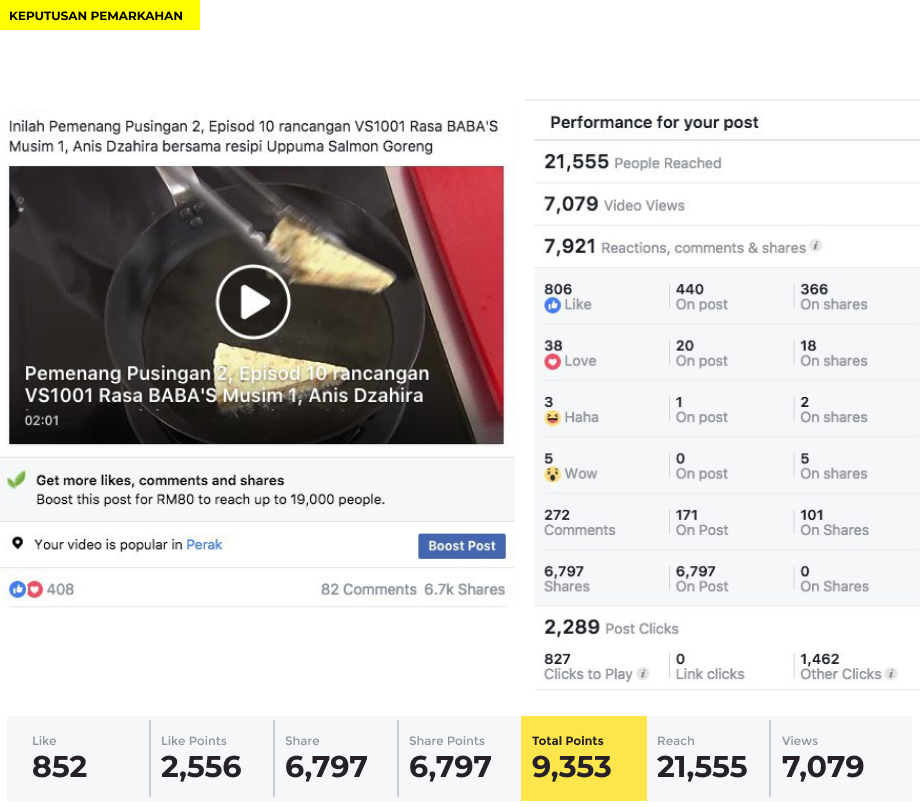Image resolution: width=920 pixels, height=807 pixels.
Task: Click the video title overlay text
Action: (226, 384)
